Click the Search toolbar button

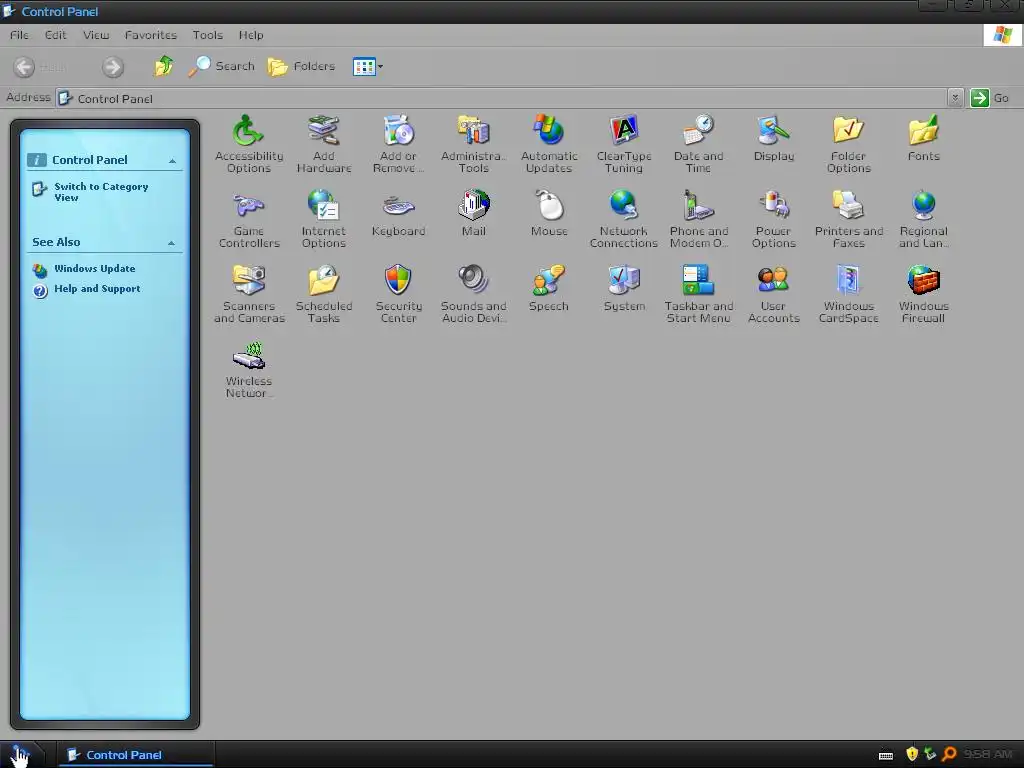pyautogui.click(x=221, y=66)
